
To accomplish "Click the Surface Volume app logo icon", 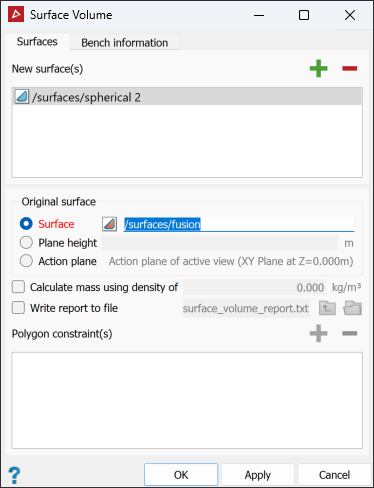I will click(x=16, y=15).
